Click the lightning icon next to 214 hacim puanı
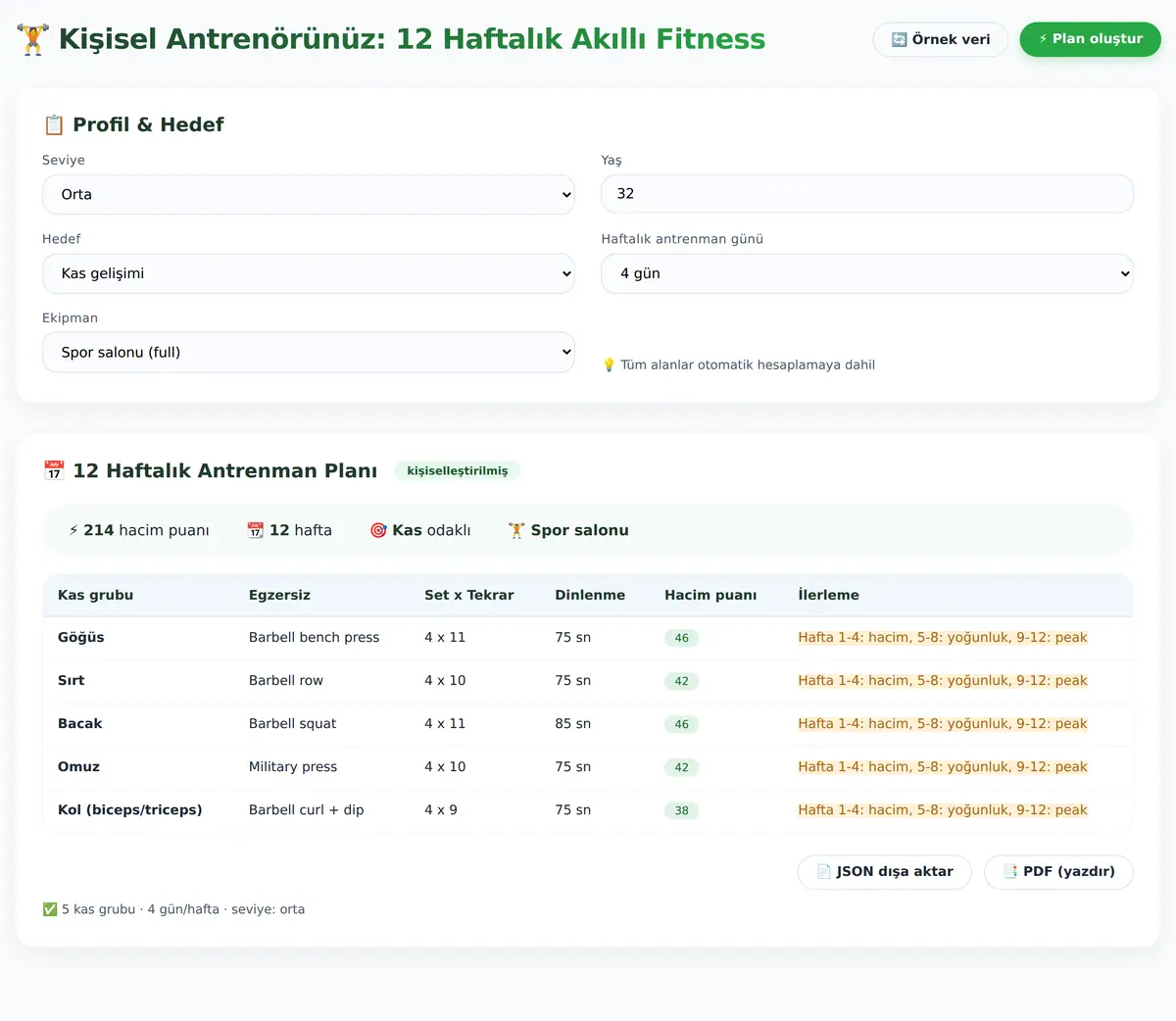The image size is (1176, 1021). point(73,530)
